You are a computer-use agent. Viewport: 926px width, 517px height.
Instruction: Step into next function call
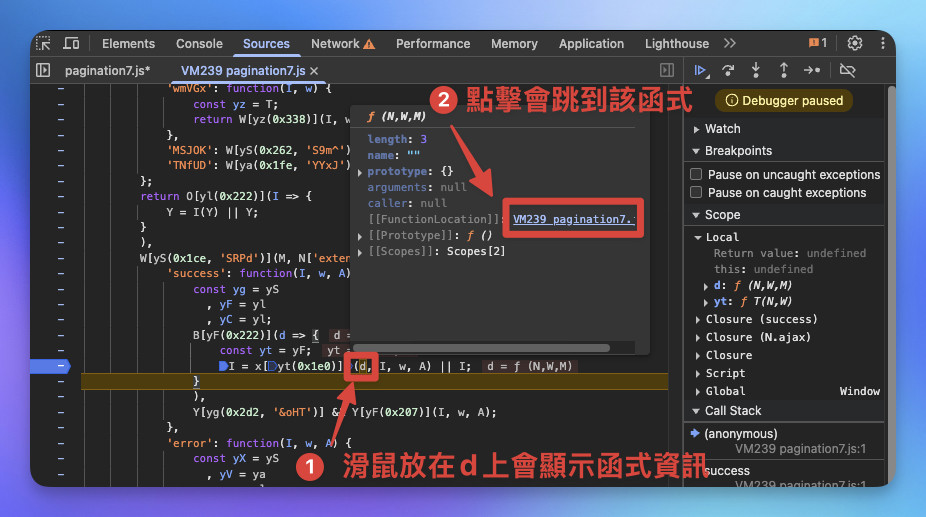pyautogui.click(x=756, y=70)
